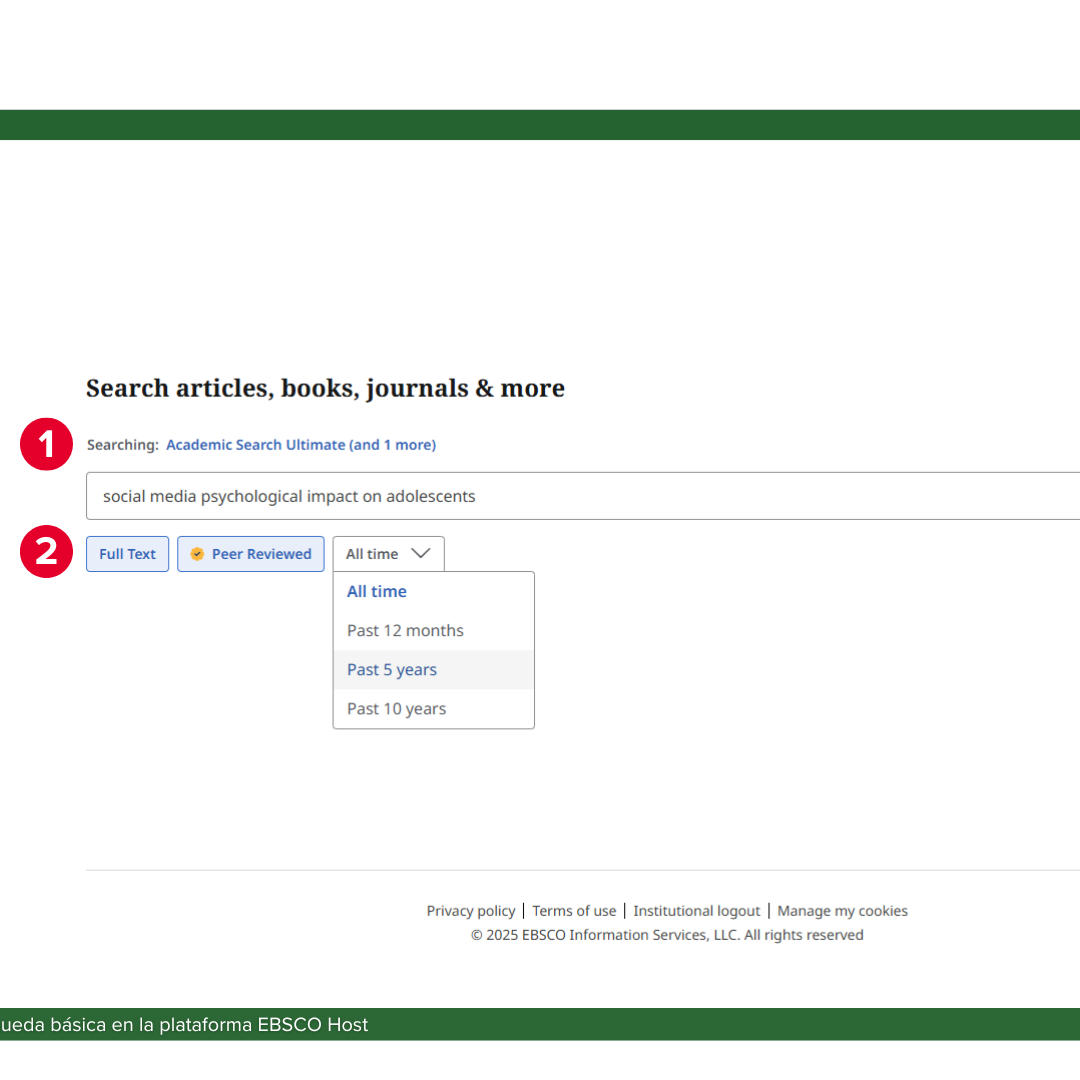This screenshot has width=1080, height=1080.
Task: Open the Privacy policy page
Action: tap(471, 910)
